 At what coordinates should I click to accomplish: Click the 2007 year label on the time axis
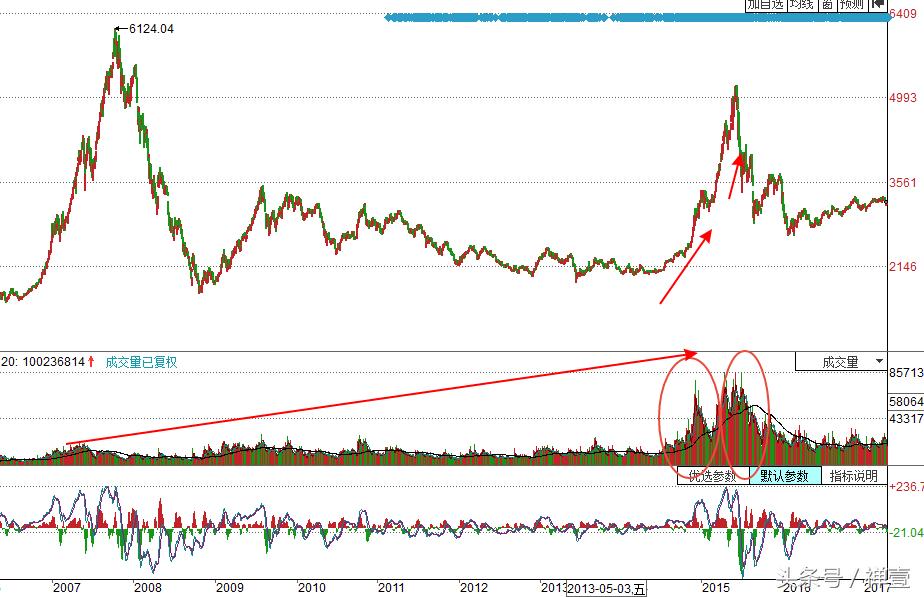[x=66, y=588]
